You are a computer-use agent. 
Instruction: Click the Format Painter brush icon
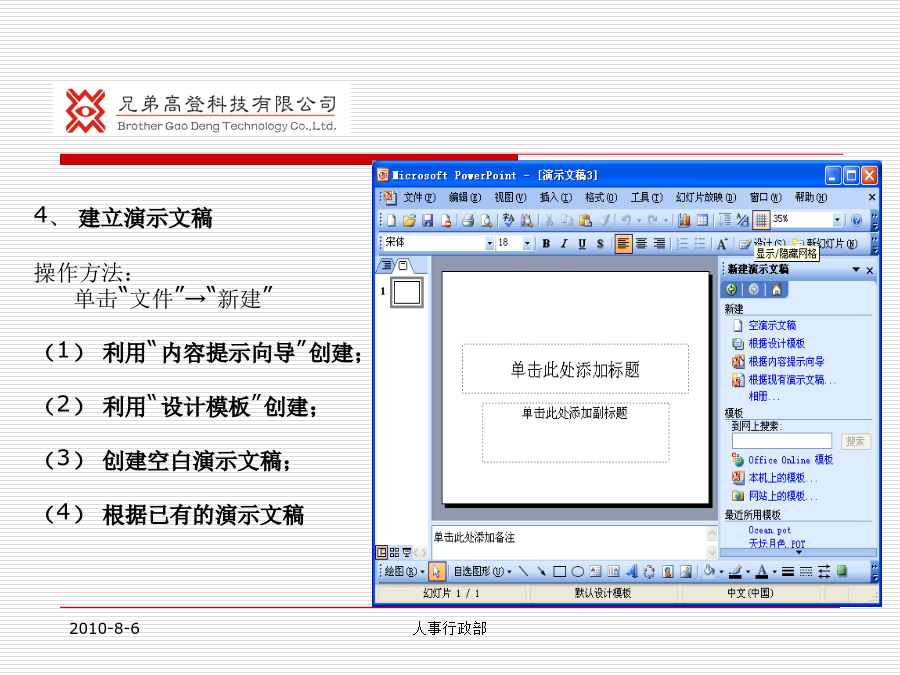point(604,220)
